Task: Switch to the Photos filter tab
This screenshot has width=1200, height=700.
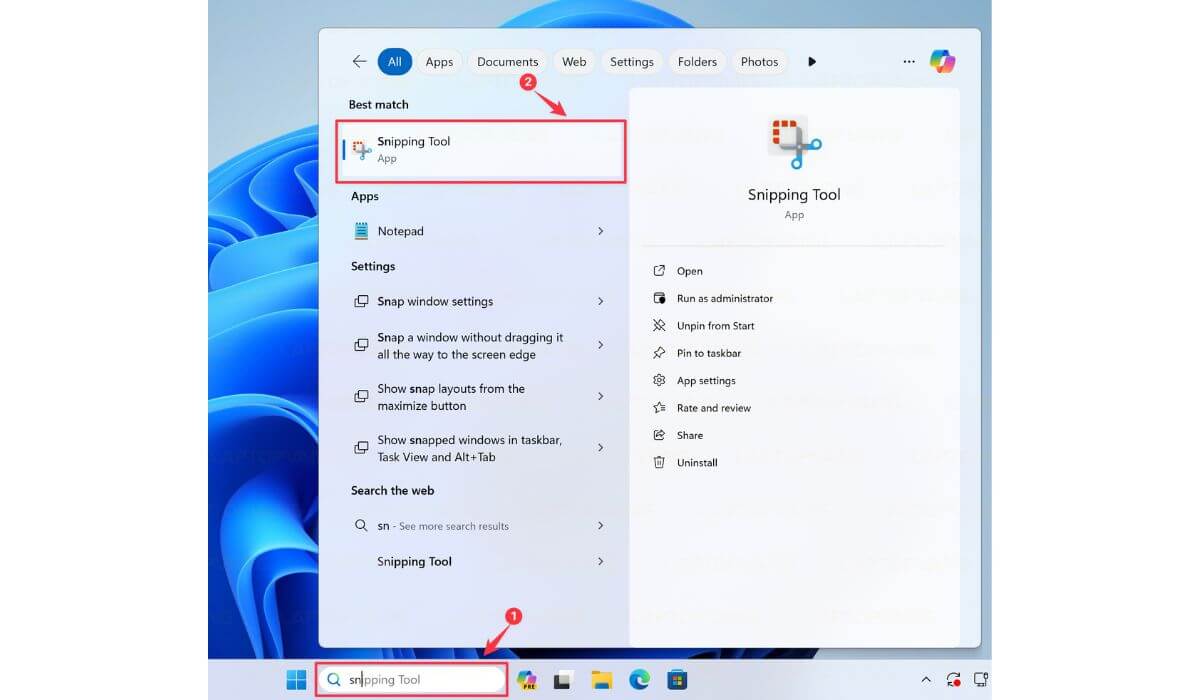Action: 759,61
